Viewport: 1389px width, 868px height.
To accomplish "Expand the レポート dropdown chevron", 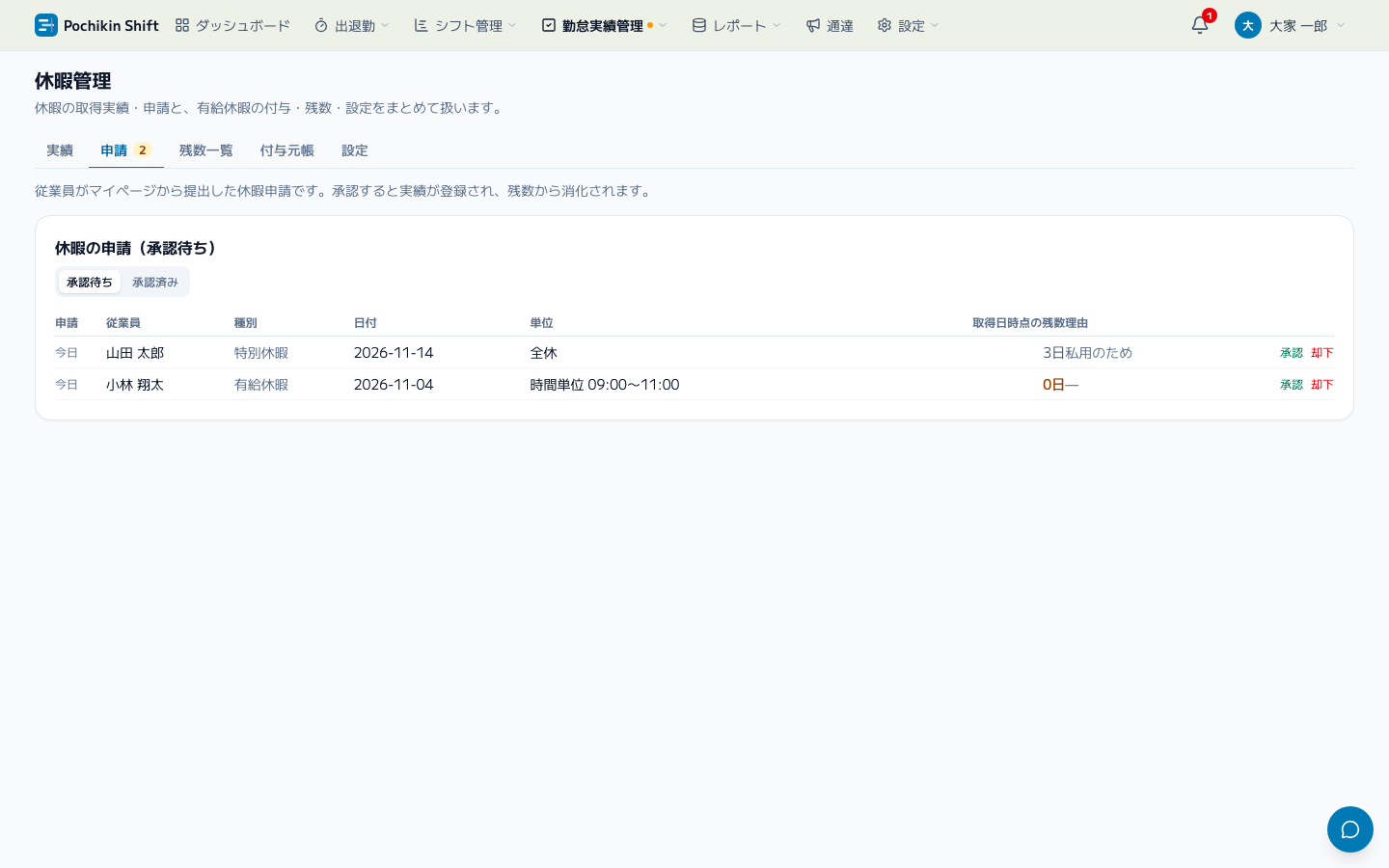I will (x=776, y=25).
